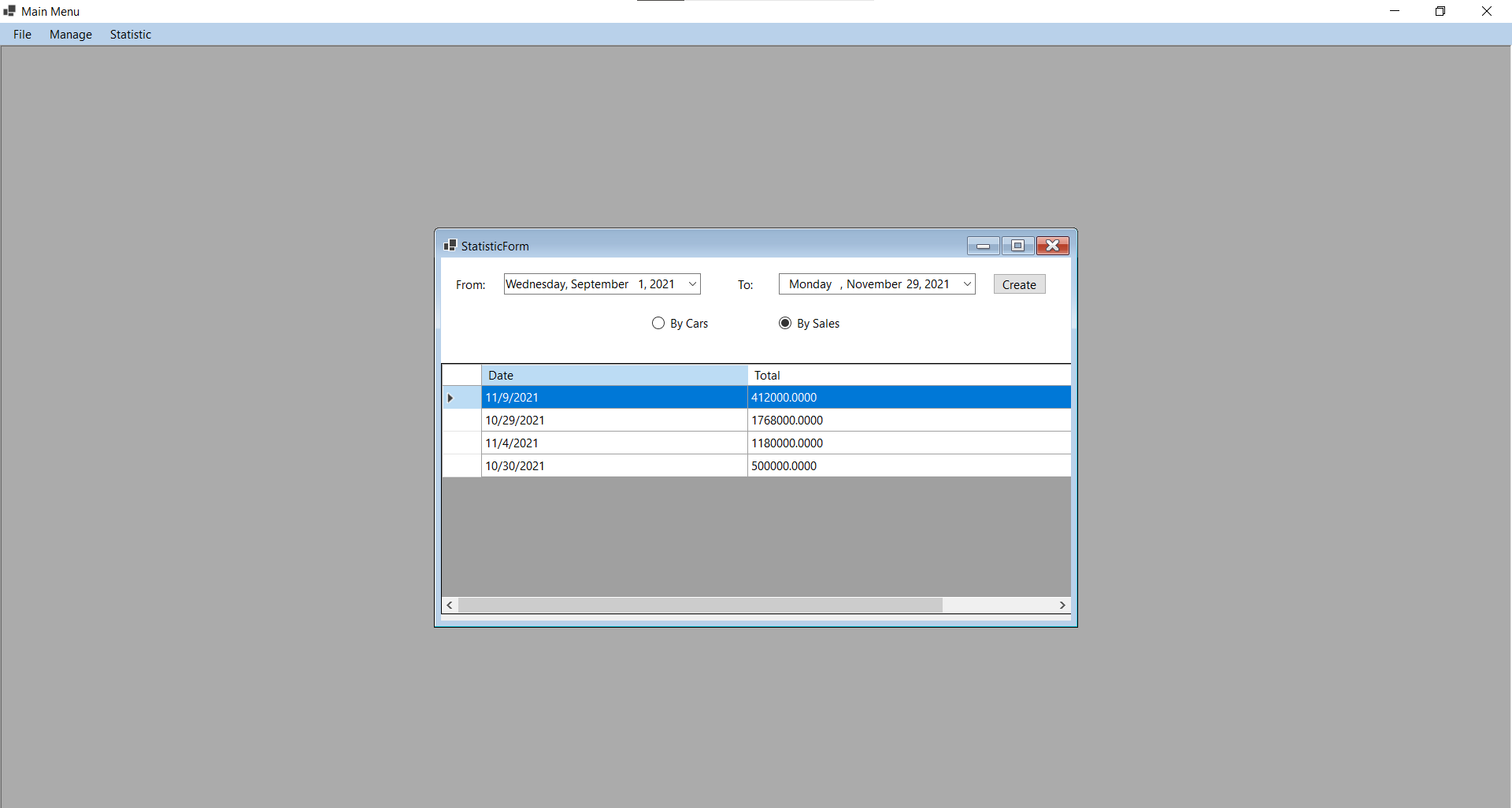This screenshot has width=1512, height=808.
Task: Open the File menu
Action: click(x=22, y=35)
